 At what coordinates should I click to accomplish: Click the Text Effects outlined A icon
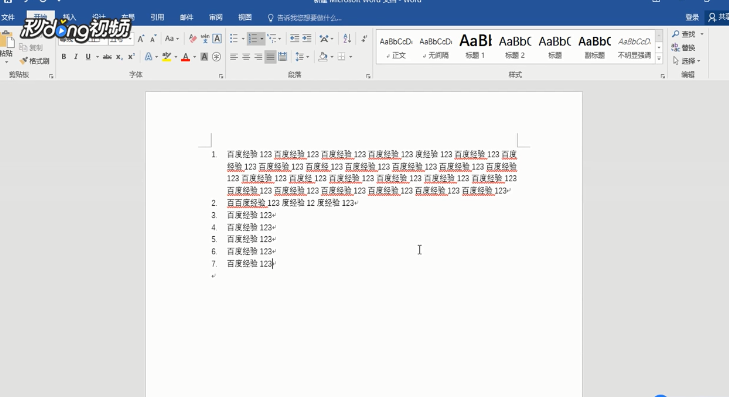tap(148, 57)
